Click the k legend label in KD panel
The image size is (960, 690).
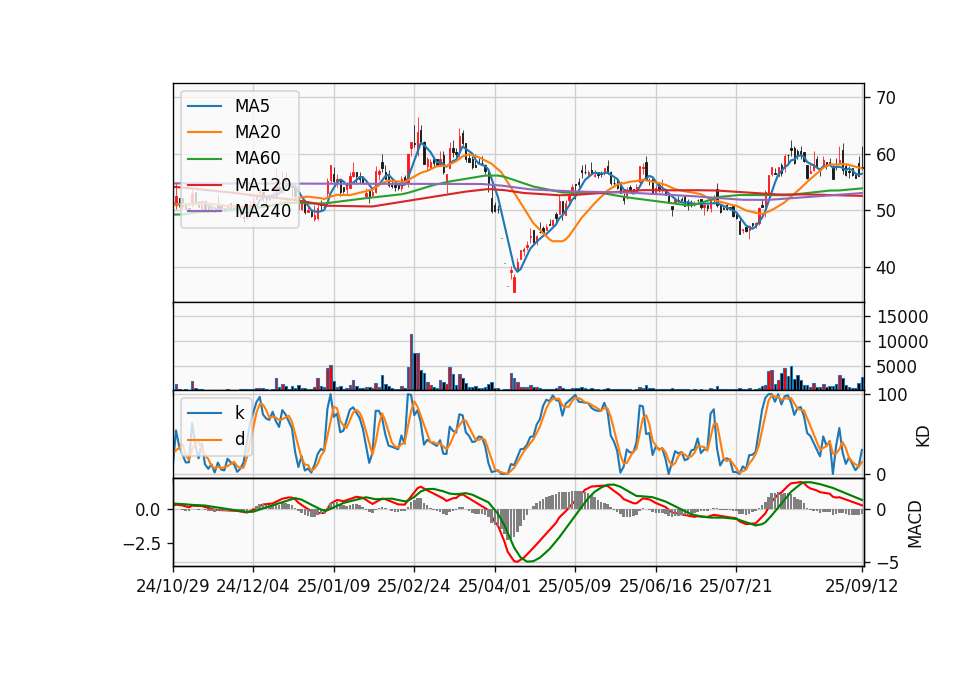click(x=239, y=413)
